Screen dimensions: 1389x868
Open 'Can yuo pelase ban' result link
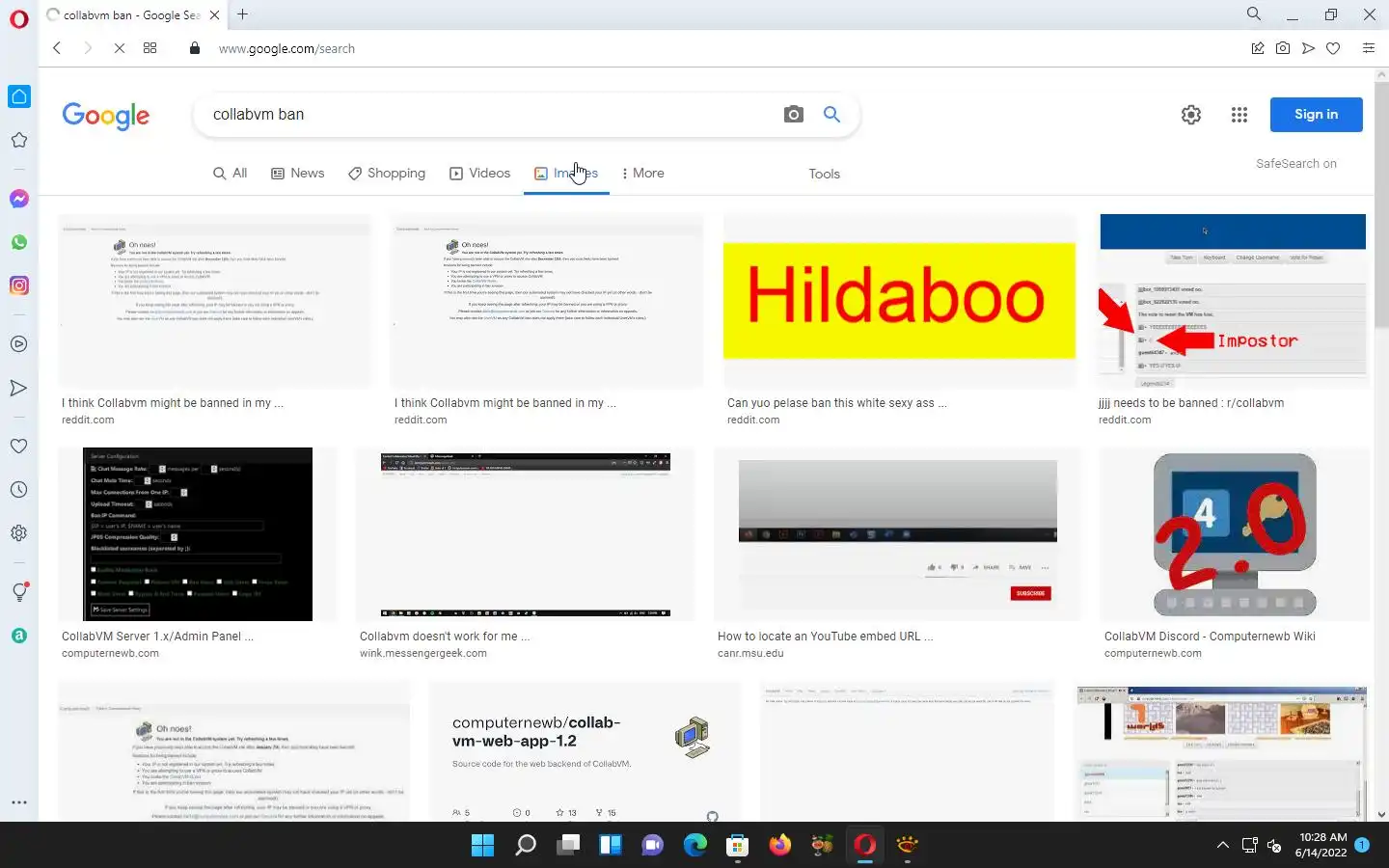(837, 403)
